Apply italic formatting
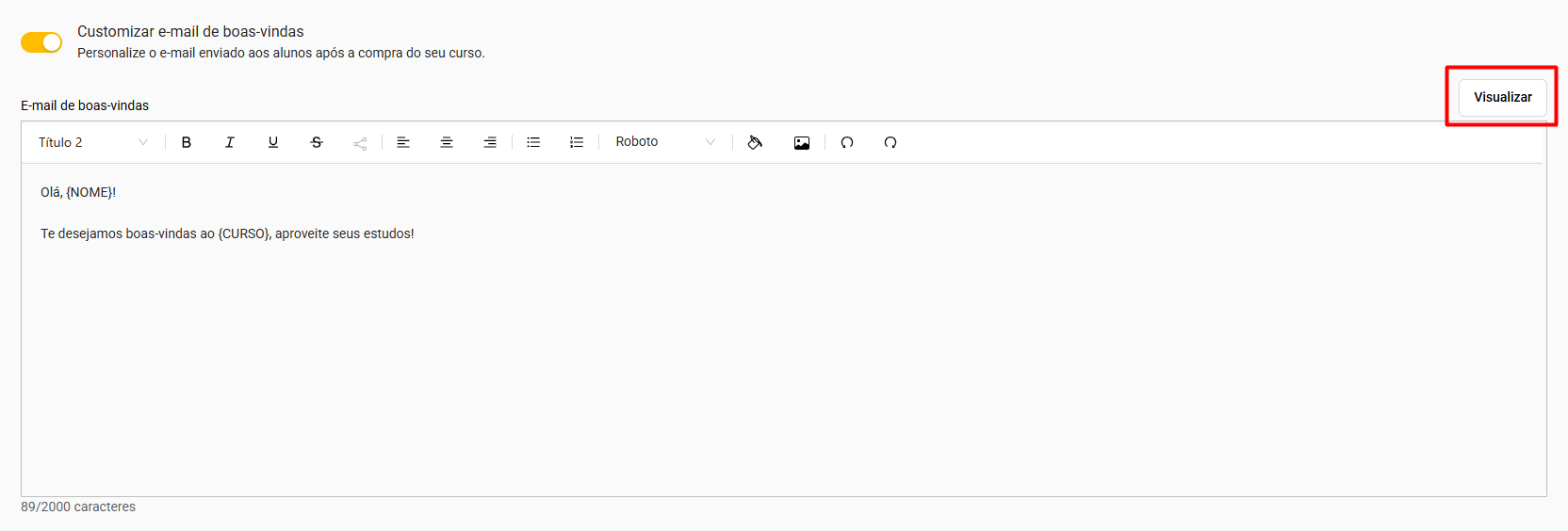1568x531 pixels. [230, 142]
